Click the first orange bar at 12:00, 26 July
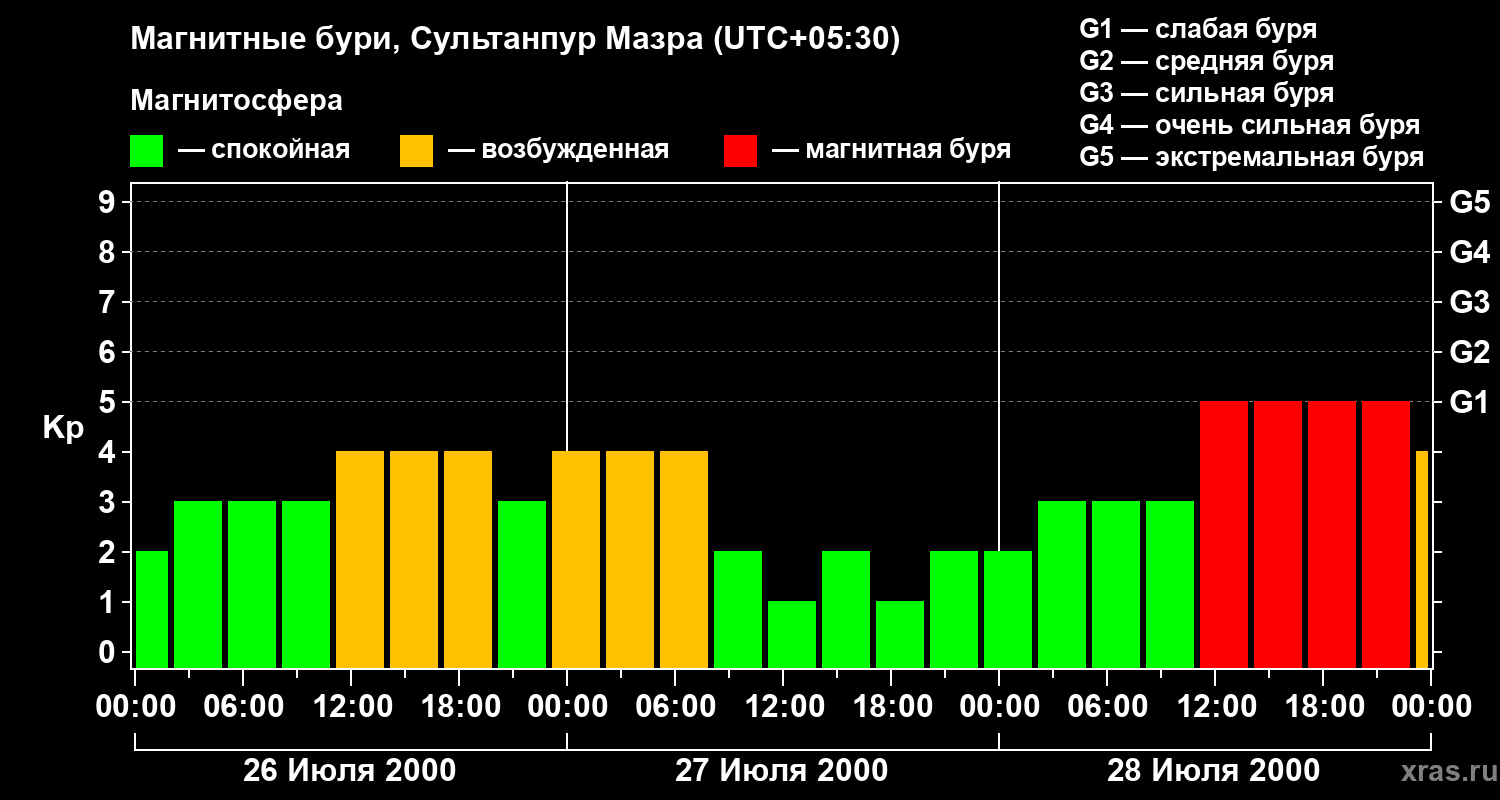This screenshot has height=800, width=1500. (360, 559)
